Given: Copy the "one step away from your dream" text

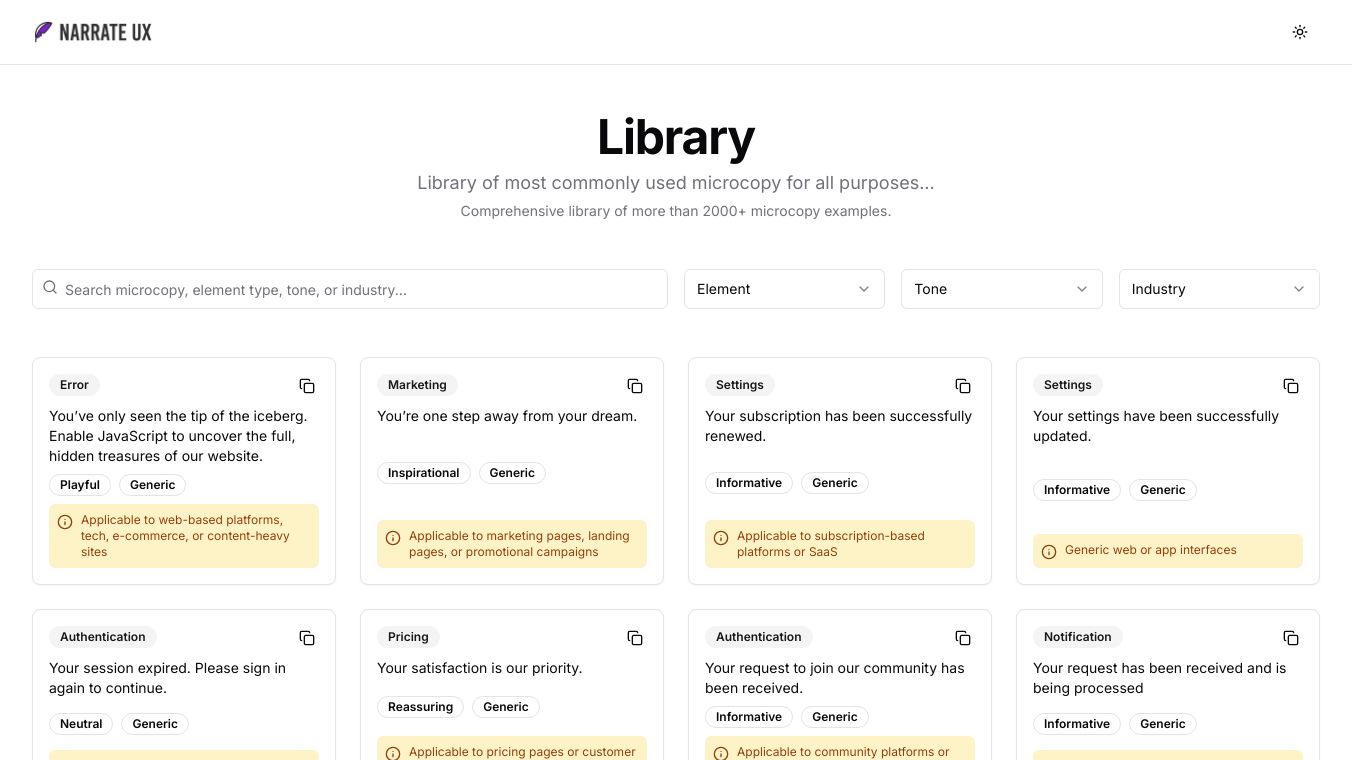Looking at the screenshot, I should [x=635, y=386].
